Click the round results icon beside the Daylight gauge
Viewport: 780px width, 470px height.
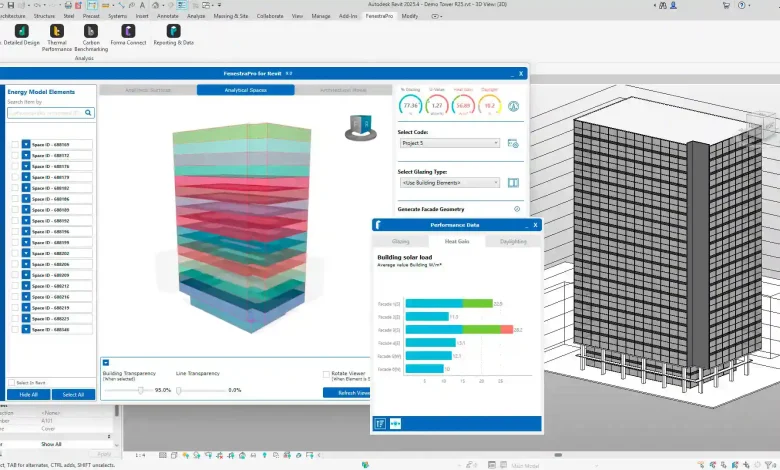(x=513, y=106)
